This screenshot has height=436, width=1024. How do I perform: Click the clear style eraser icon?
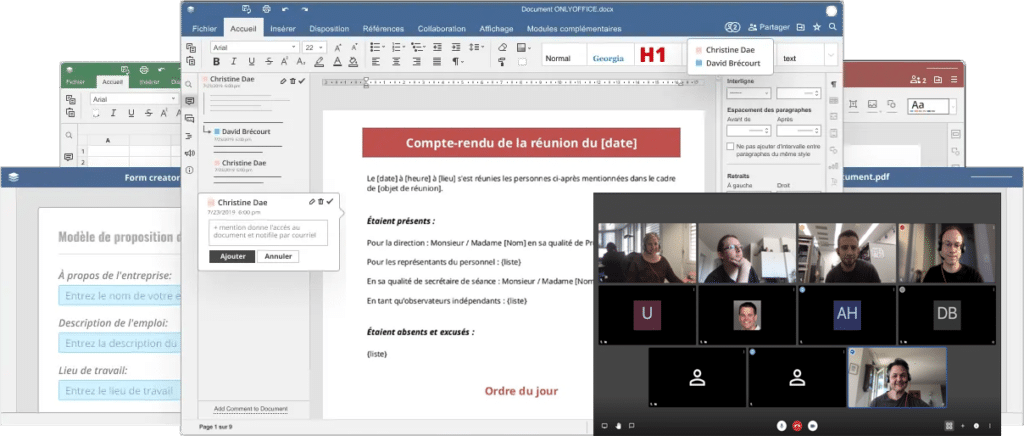click(502, 47)
